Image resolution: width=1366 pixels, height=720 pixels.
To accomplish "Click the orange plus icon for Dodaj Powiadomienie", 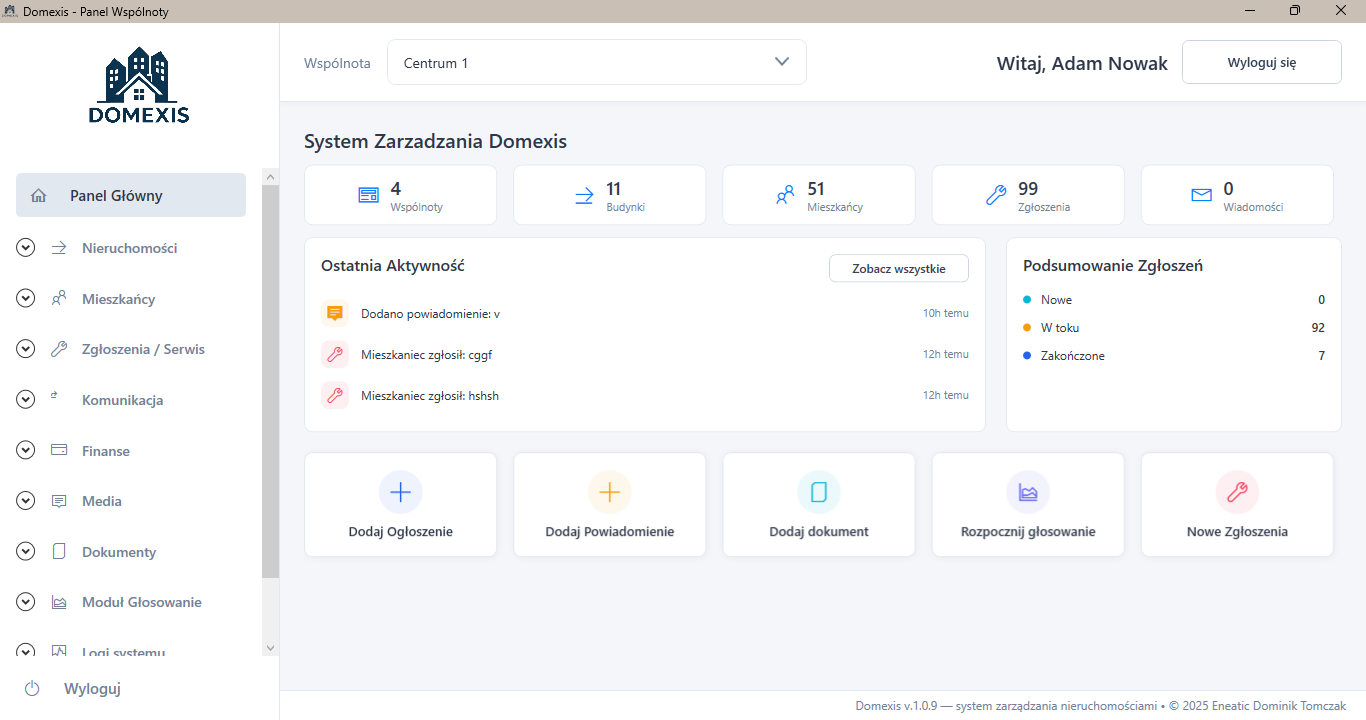I will coord(609,492).
